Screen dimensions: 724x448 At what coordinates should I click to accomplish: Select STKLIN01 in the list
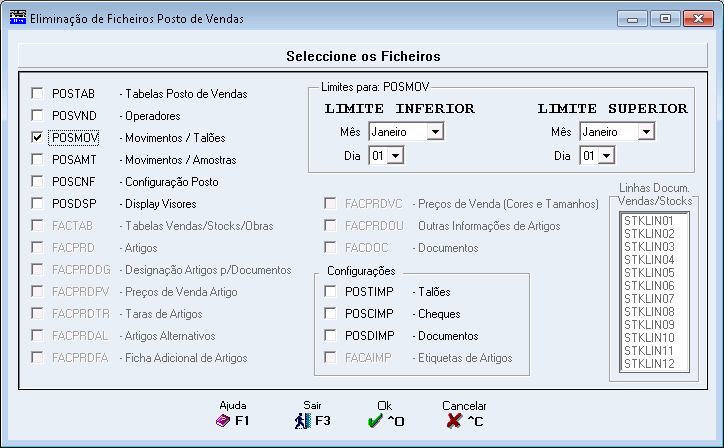pos(649,220)
